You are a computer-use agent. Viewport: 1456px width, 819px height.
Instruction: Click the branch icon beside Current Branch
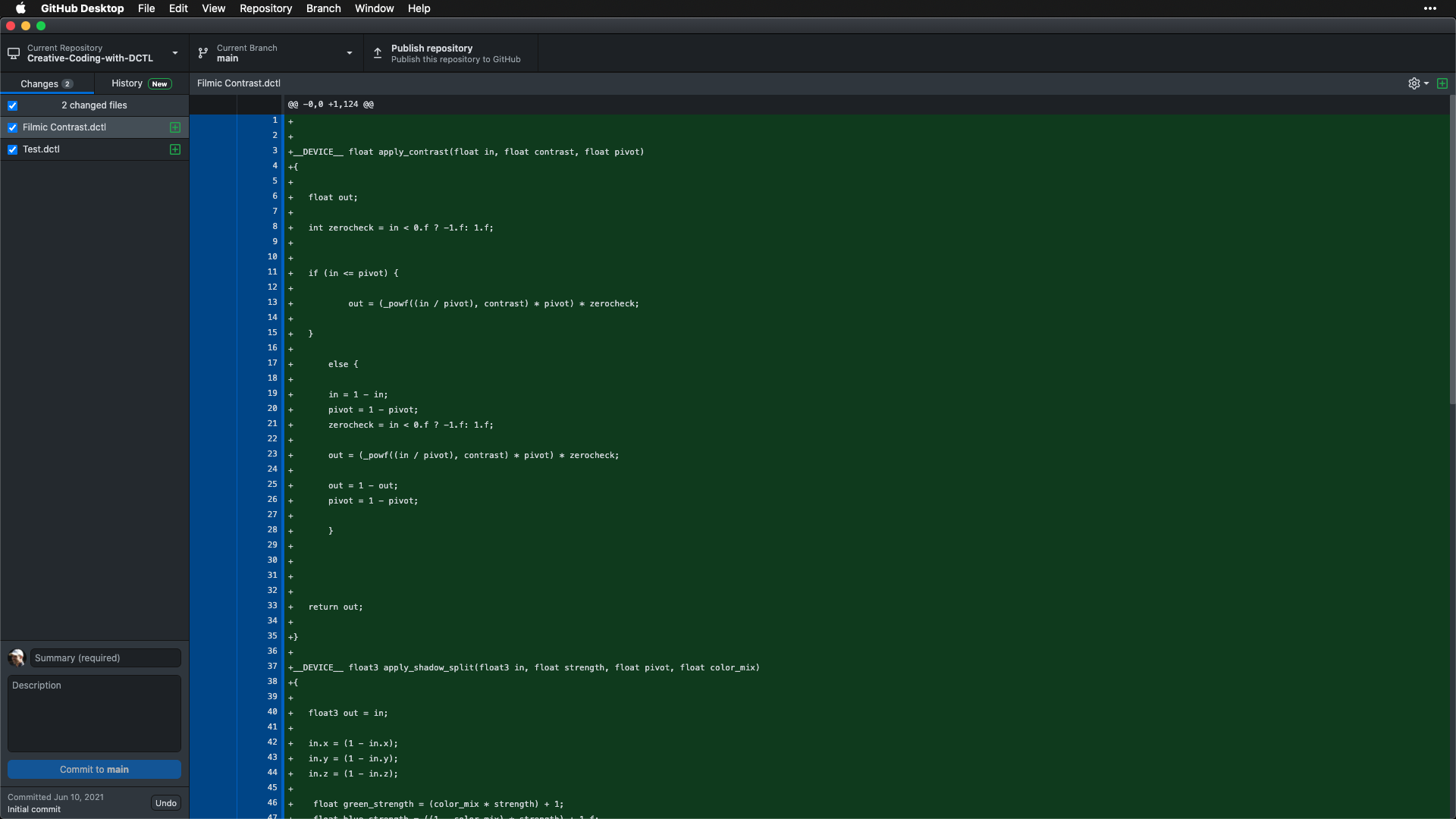[203, 53]
